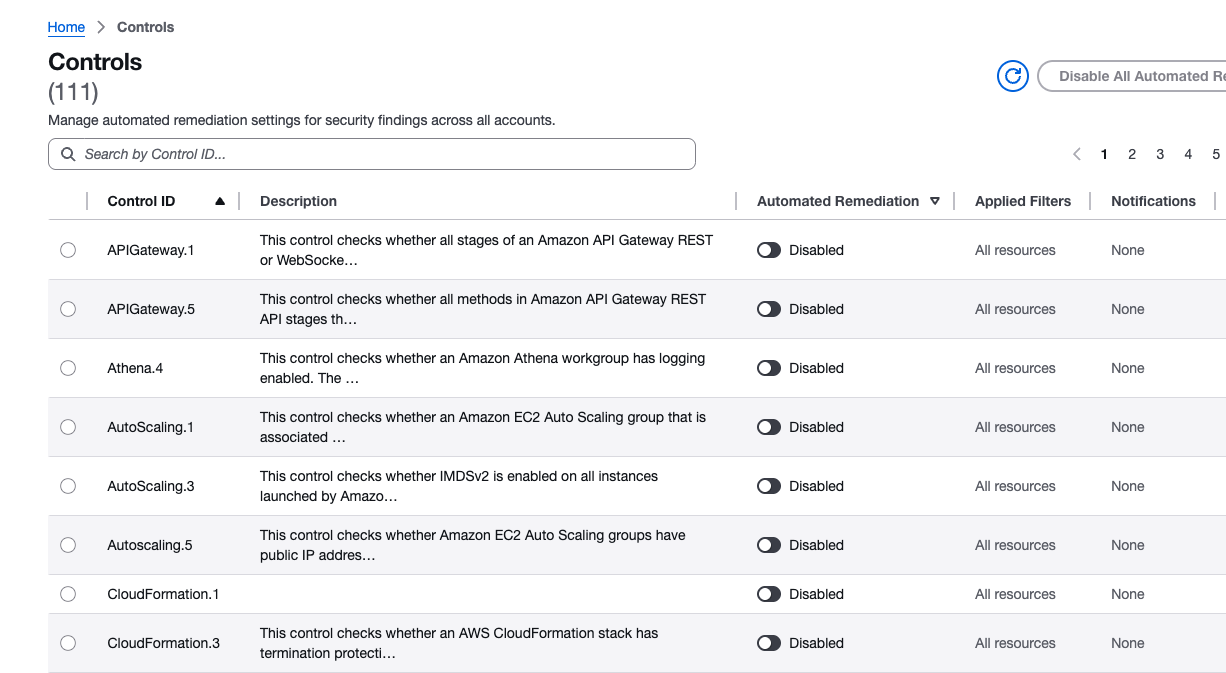Screen dimensions: 1226x673
Task: Focus the Search by Control ID field
Action: coord(372,154)
